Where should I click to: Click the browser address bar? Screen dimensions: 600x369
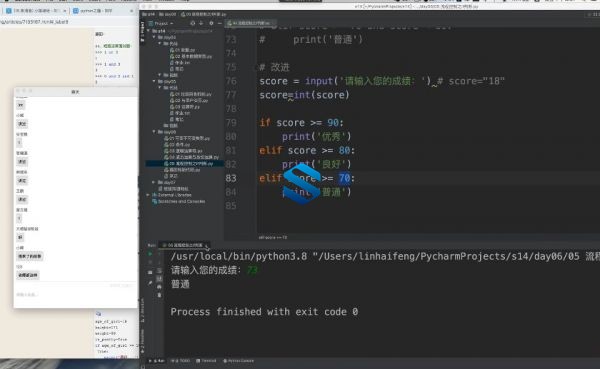tap(69, 22)
